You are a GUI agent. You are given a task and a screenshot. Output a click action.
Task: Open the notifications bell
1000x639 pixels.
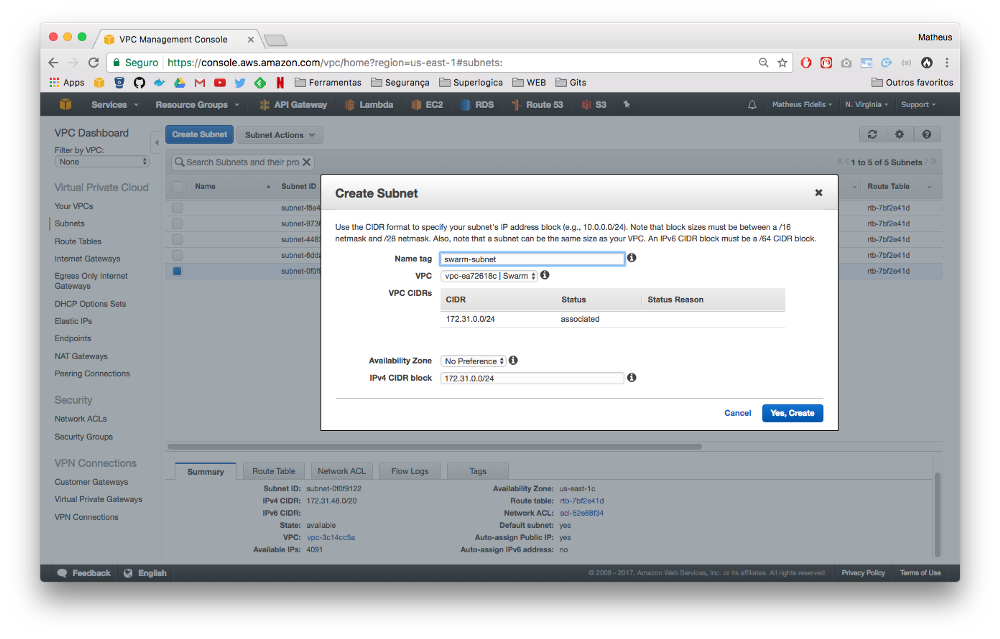752,105
